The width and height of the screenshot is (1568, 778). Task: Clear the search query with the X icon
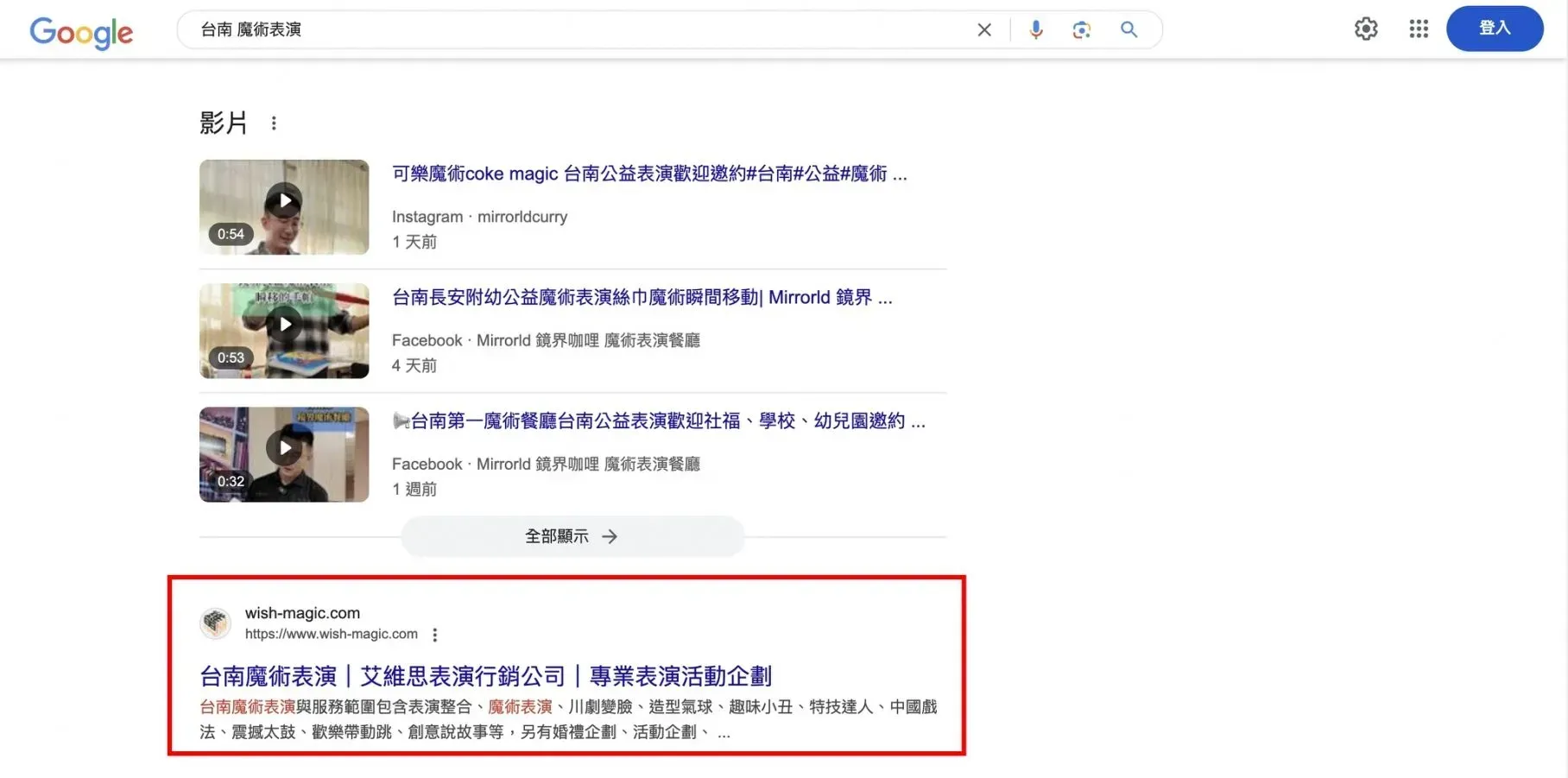coord(984,30)
